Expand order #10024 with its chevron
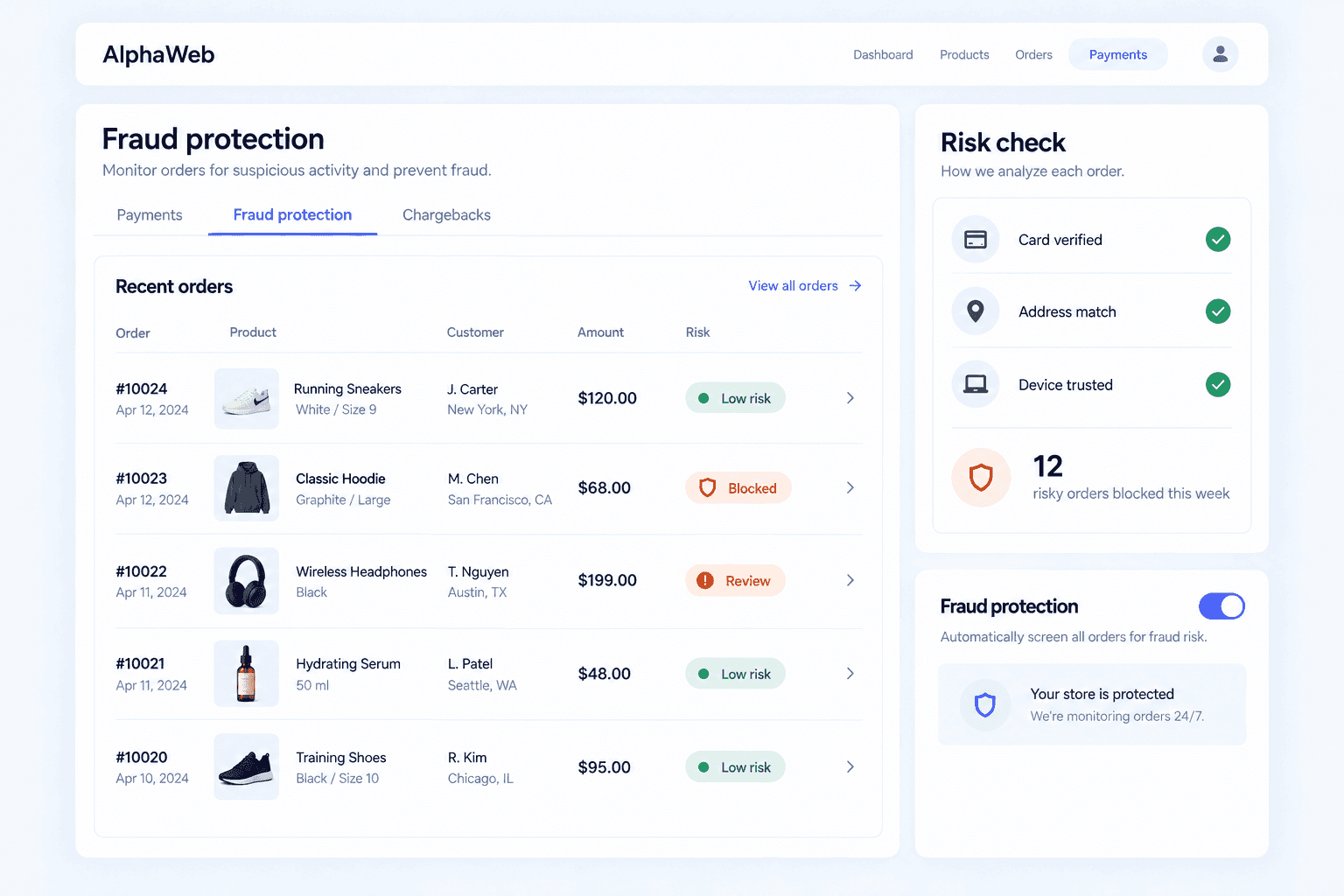The image size is (1344, 896). (850, 398)
